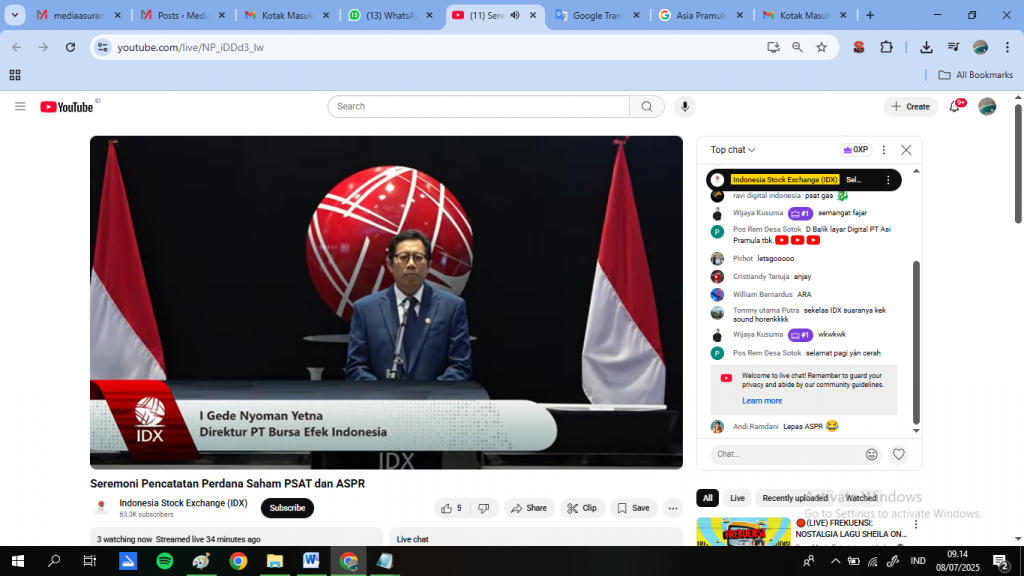Focus the YouTube Search box
The image size is (1024, 576).
[479, 106]
